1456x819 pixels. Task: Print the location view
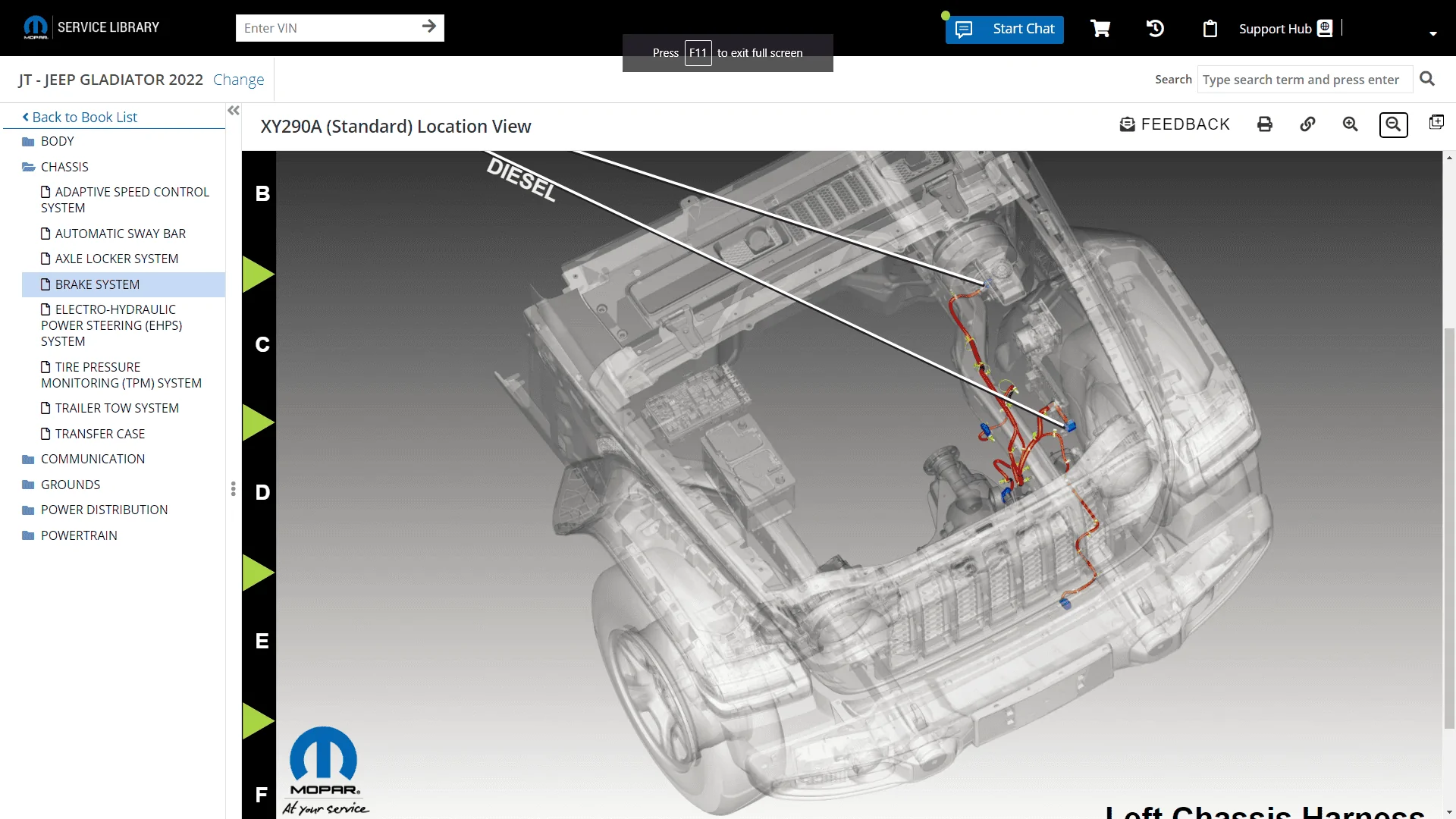(x=1265, y=124)
